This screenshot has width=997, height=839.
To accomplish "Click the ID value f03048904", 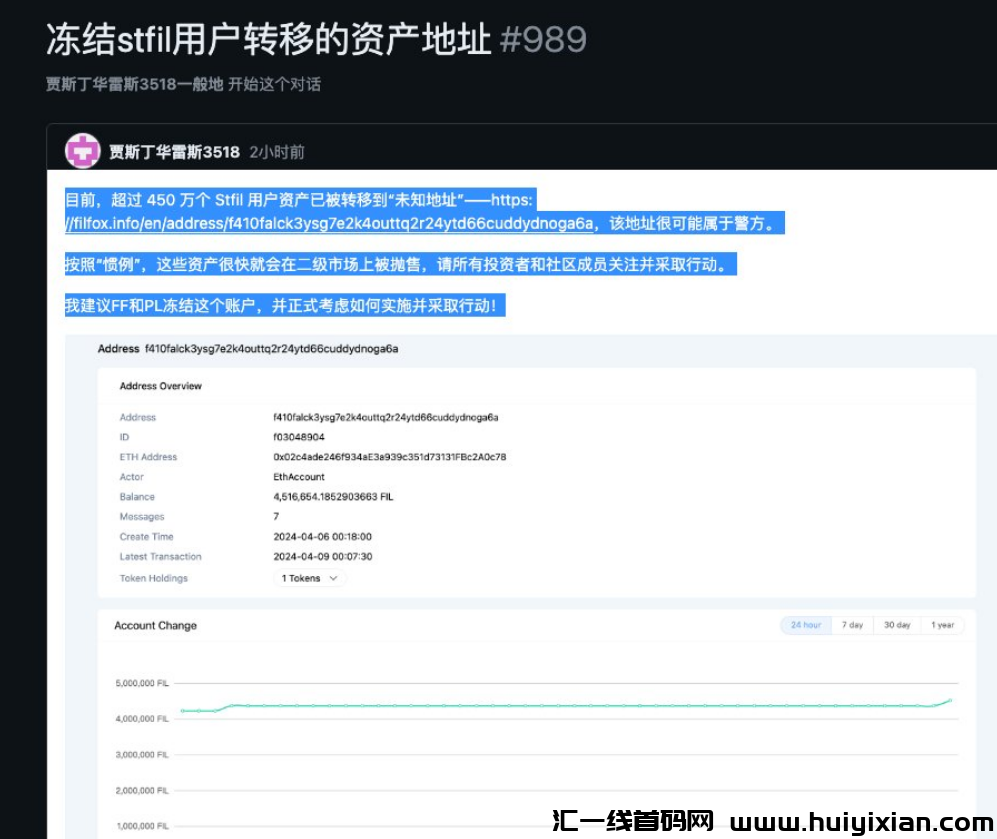I will 297,437.
